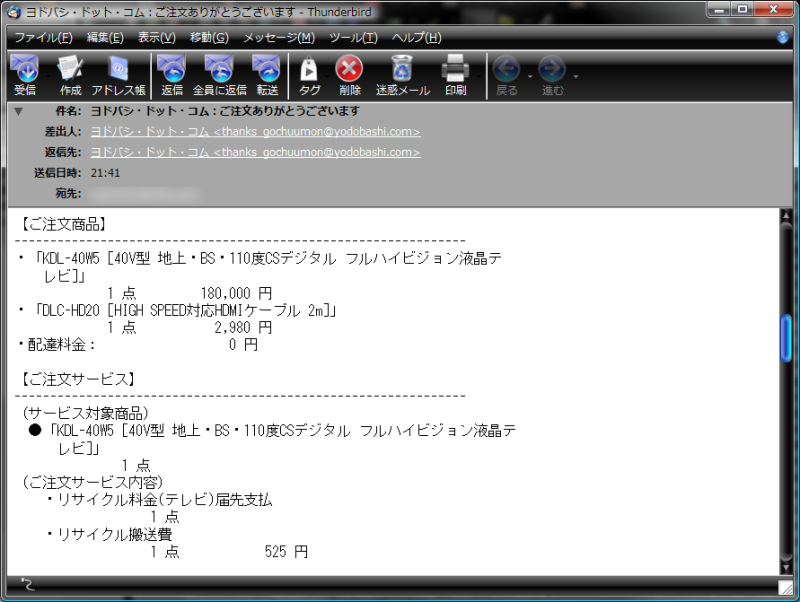Click the 525 円 price text
The image size is (800, 602).
pos(286,551)
